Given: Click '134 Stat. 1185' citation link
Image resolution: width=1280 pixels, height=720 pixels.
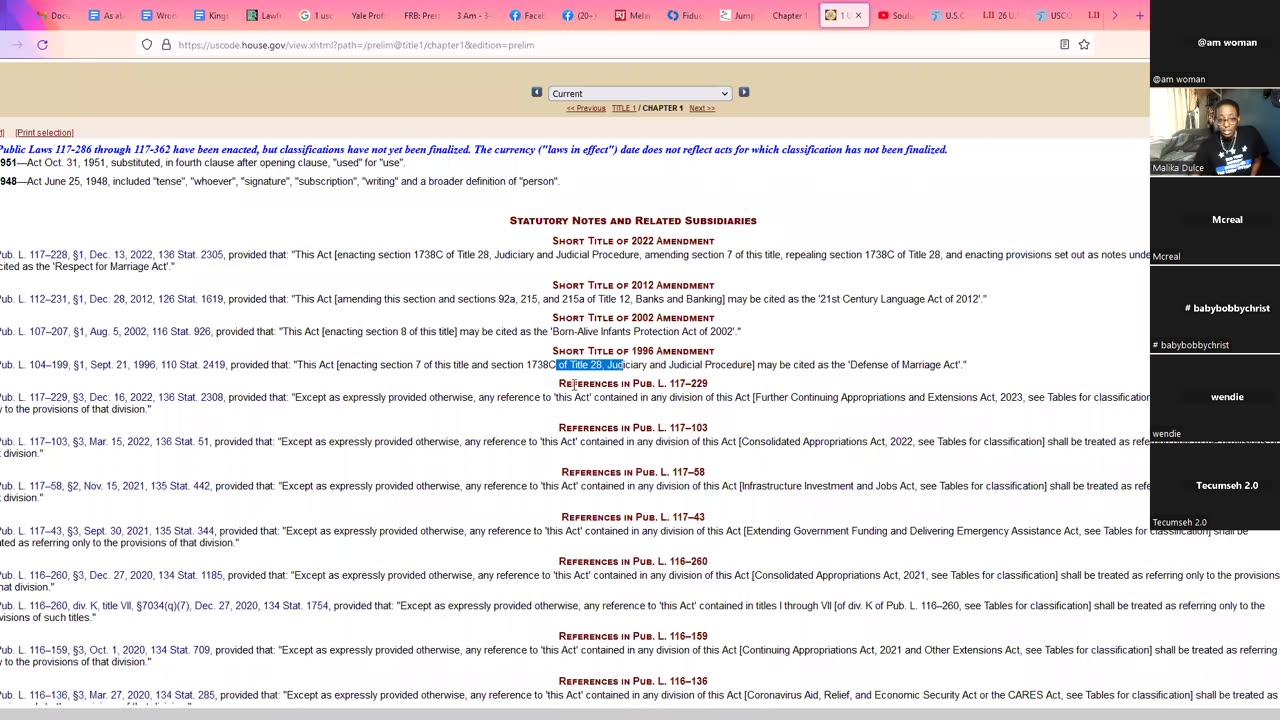Looking at the screenshot, I should [191, 576].
